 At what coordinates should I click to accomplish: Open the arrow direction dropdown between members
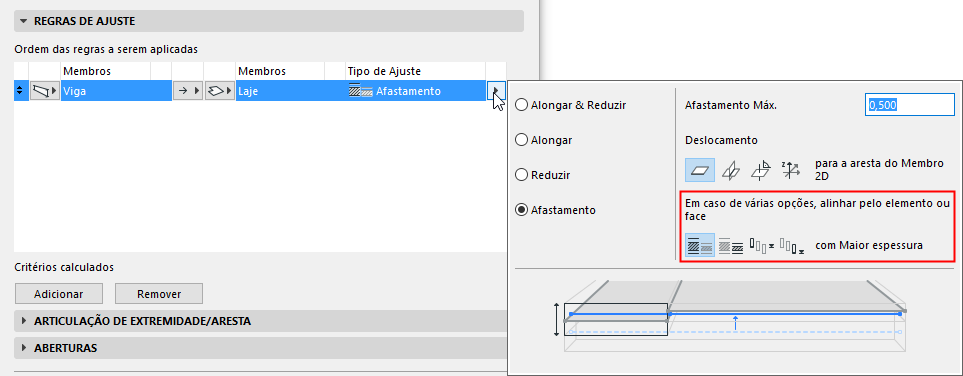click(187, 91)
